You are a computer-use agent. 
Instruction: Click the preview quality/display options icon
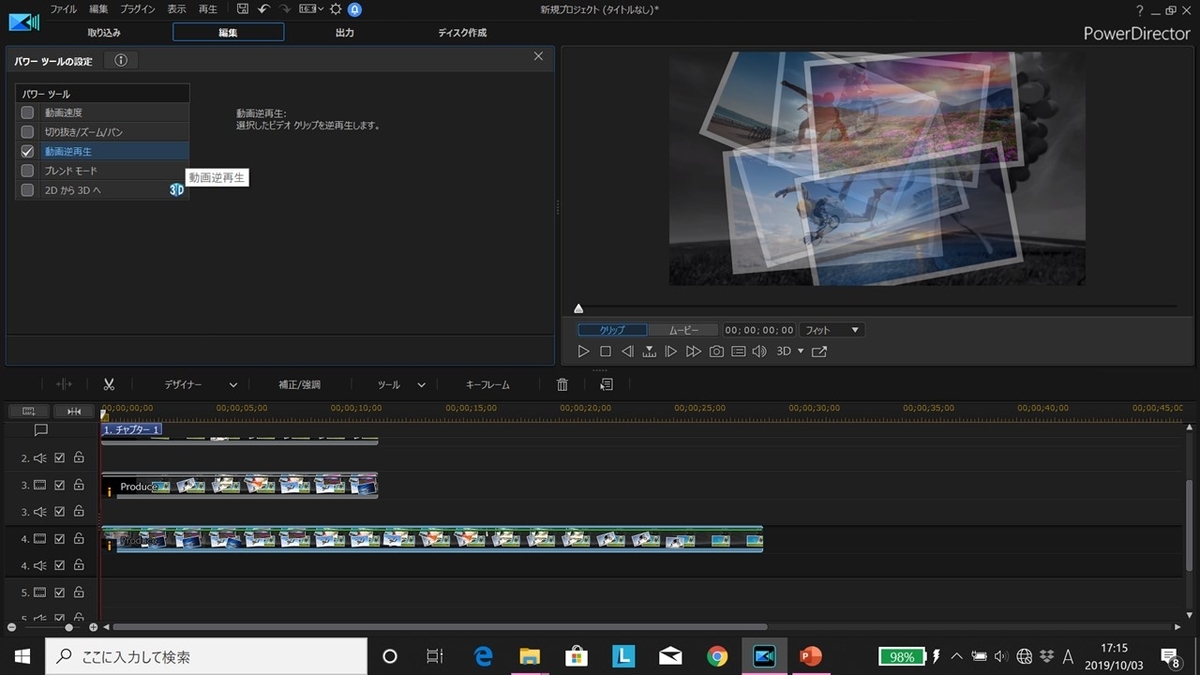(738, 351)
